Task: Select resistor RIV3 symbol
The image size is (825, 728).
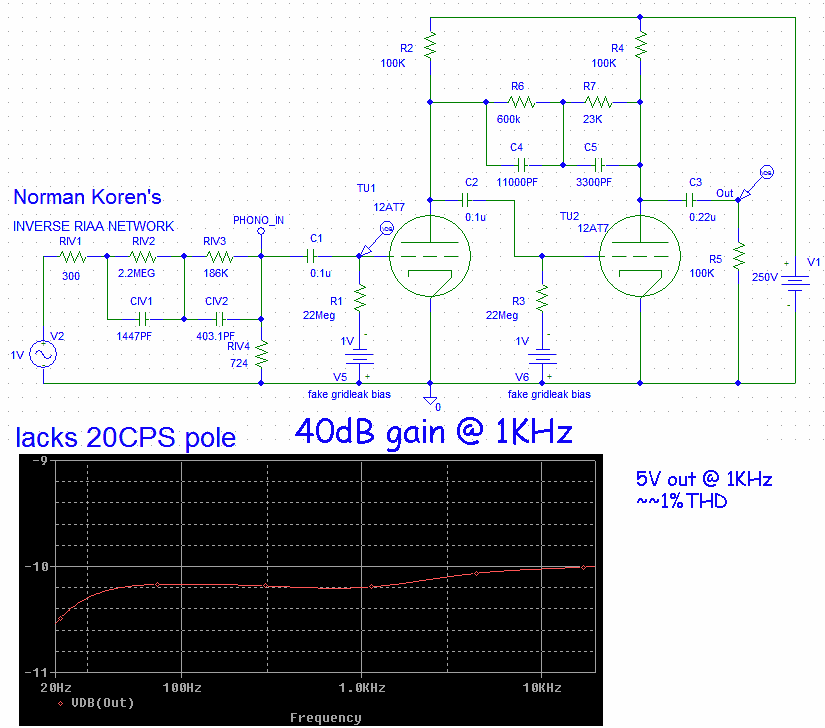Action: tap(220, 257)
